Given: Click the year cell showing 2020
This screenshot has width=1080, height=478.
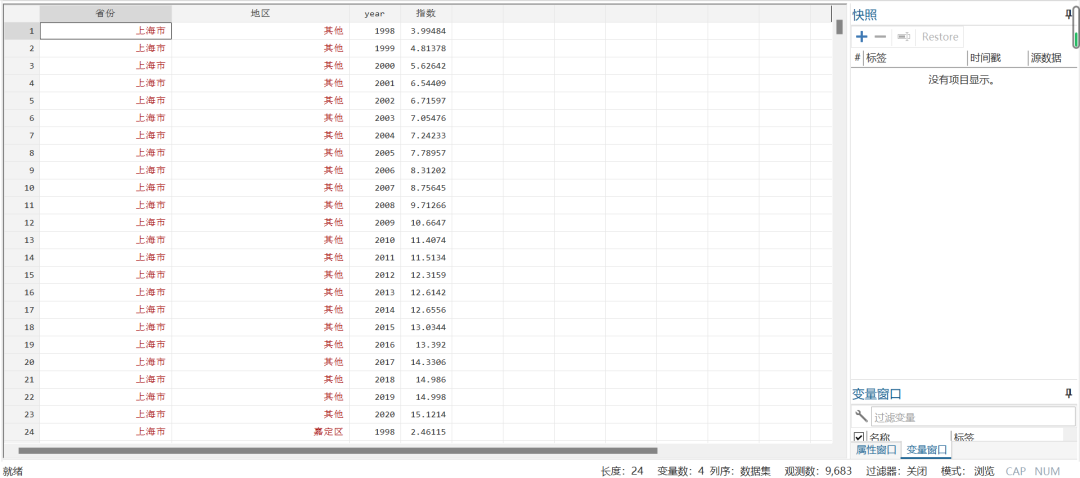Looking at the screenshot, I should coord(375,415).
